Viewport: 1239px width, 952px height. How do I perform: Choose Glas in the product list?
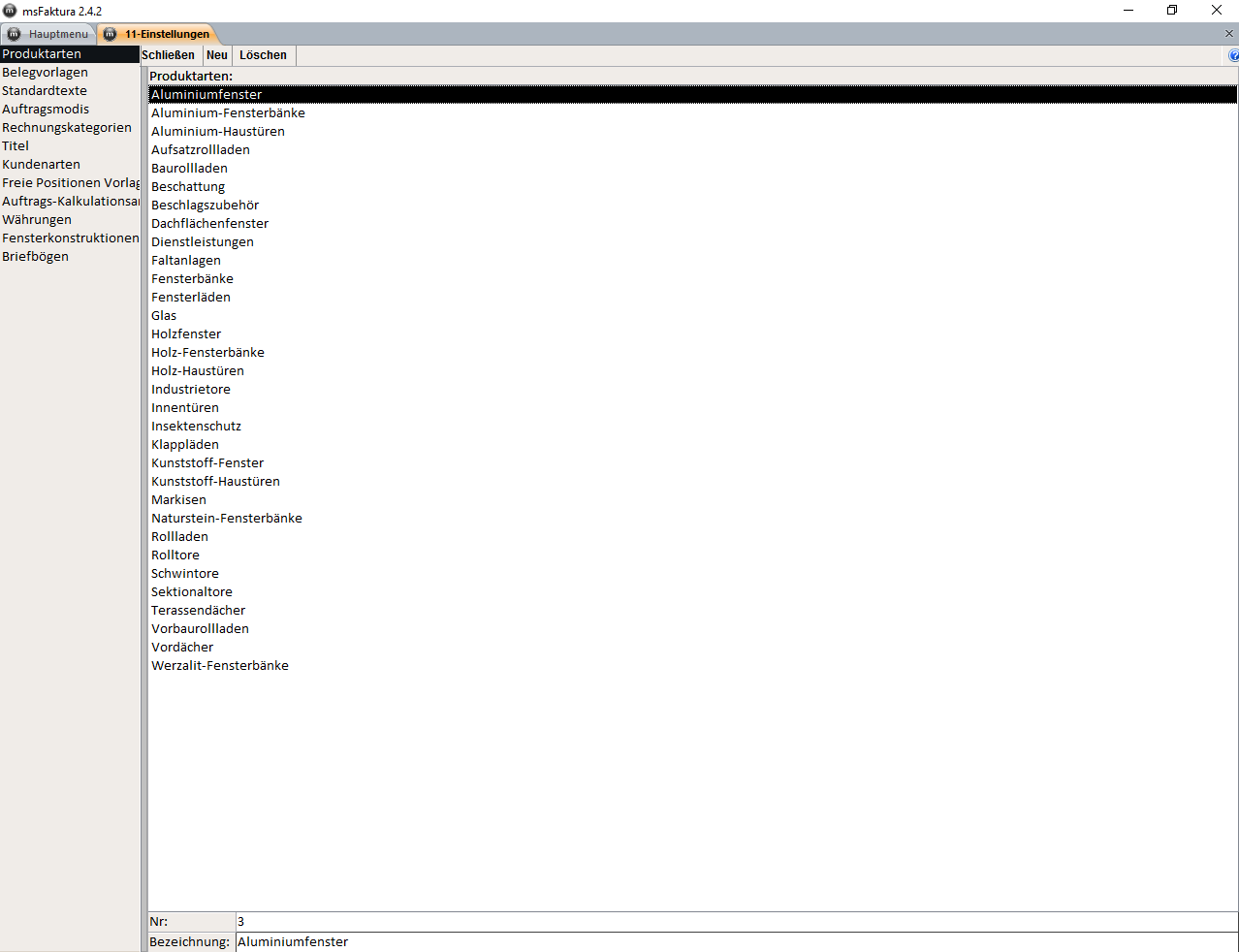pos(693,316)
